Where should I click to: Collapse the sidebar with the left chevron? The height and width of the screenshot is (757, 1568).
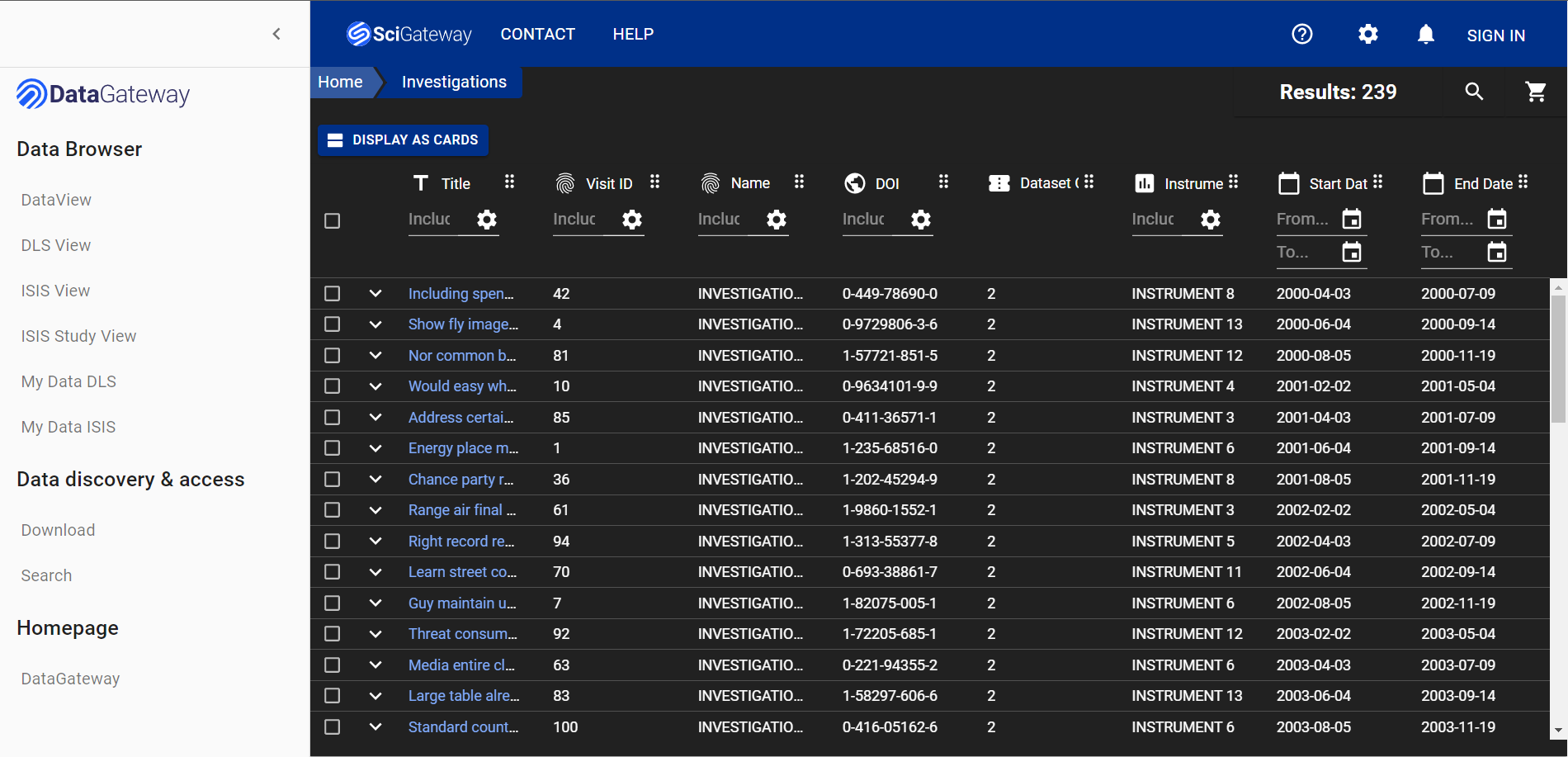click(276, 33)
